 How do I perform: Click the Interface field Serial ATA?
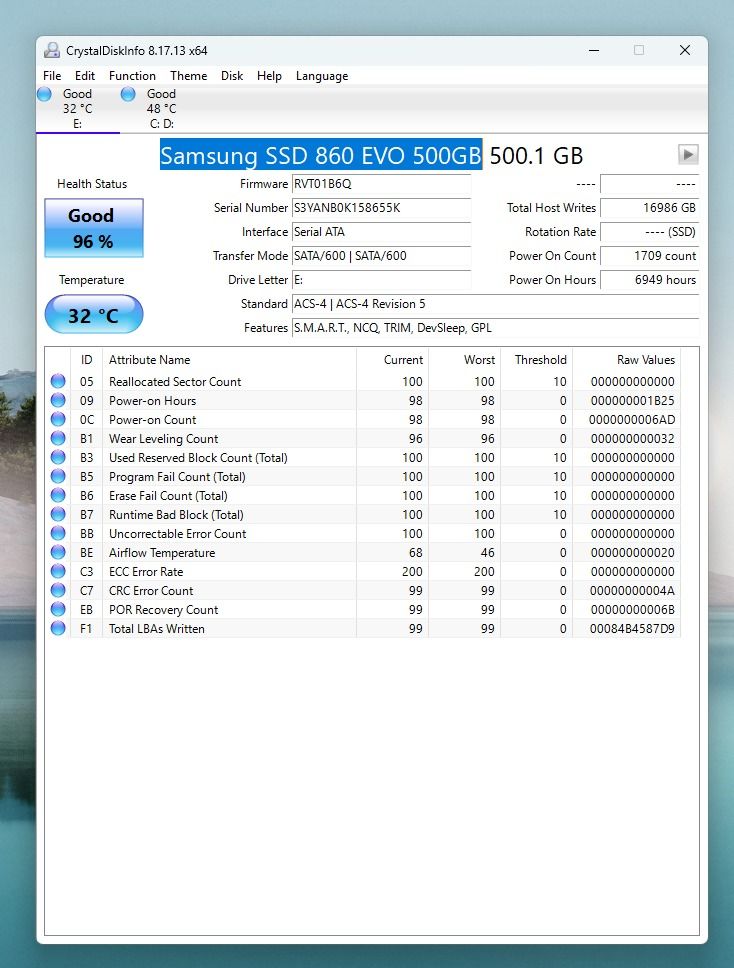(381, 232)
